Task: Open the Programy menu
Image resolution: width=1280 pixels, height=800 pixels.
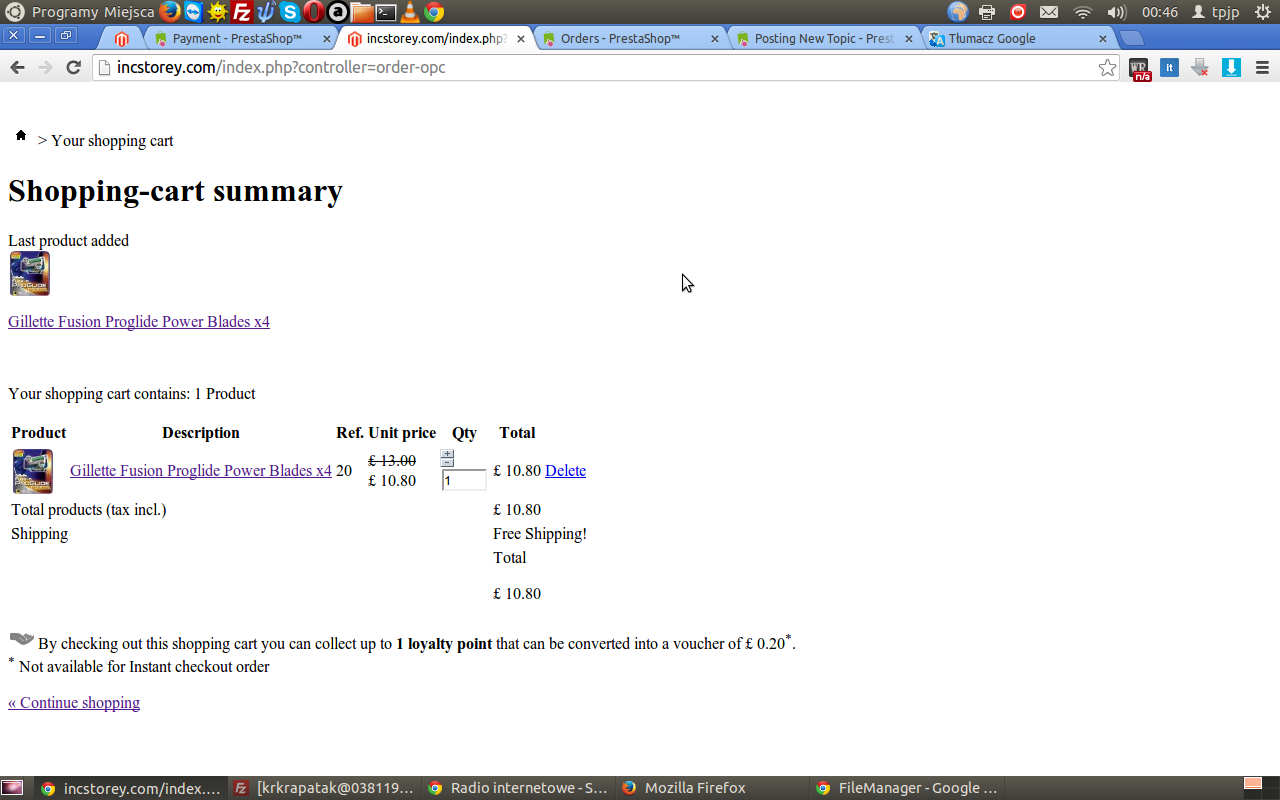Action: 65,12
